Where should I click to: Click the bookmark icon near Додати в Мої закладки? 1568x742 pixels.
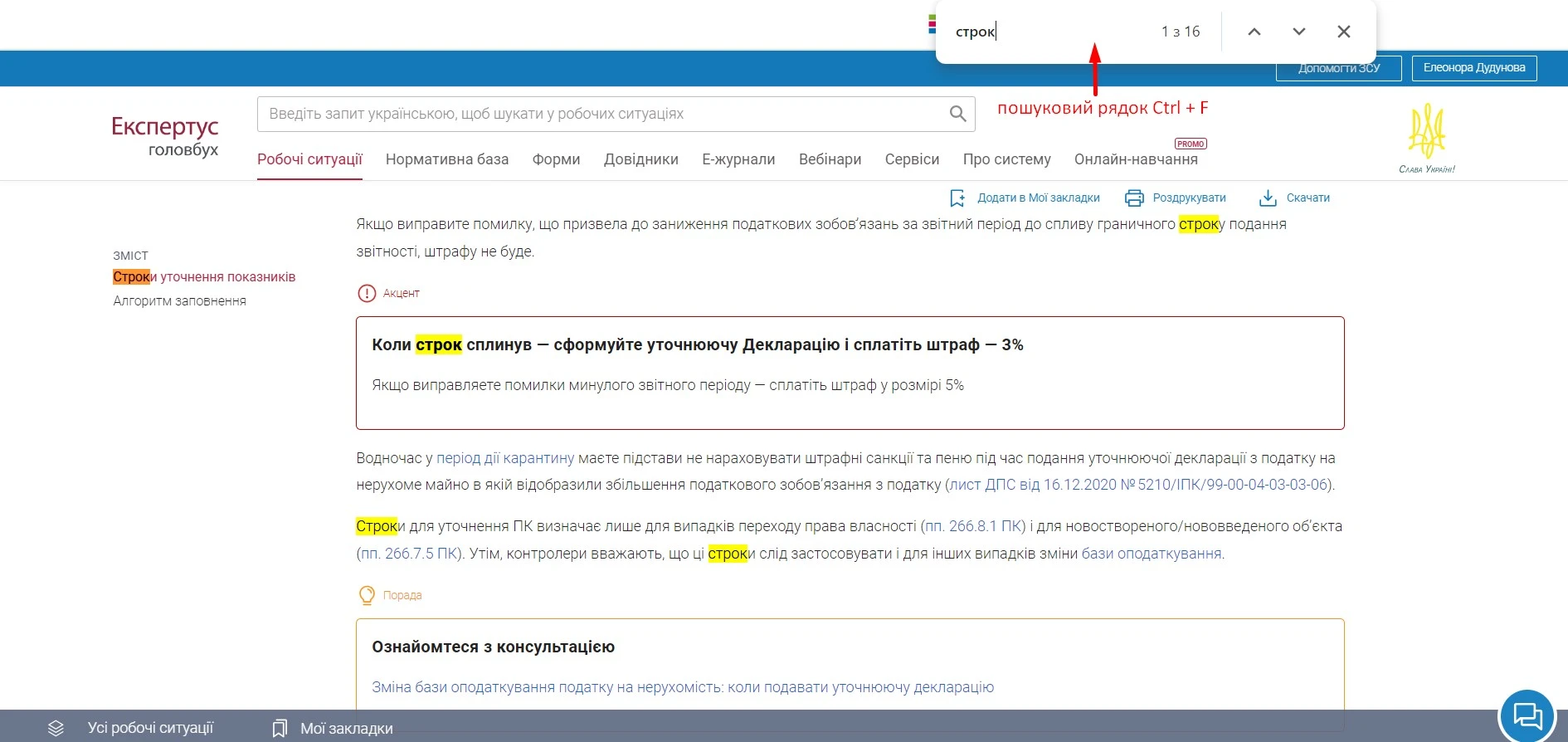957,198
